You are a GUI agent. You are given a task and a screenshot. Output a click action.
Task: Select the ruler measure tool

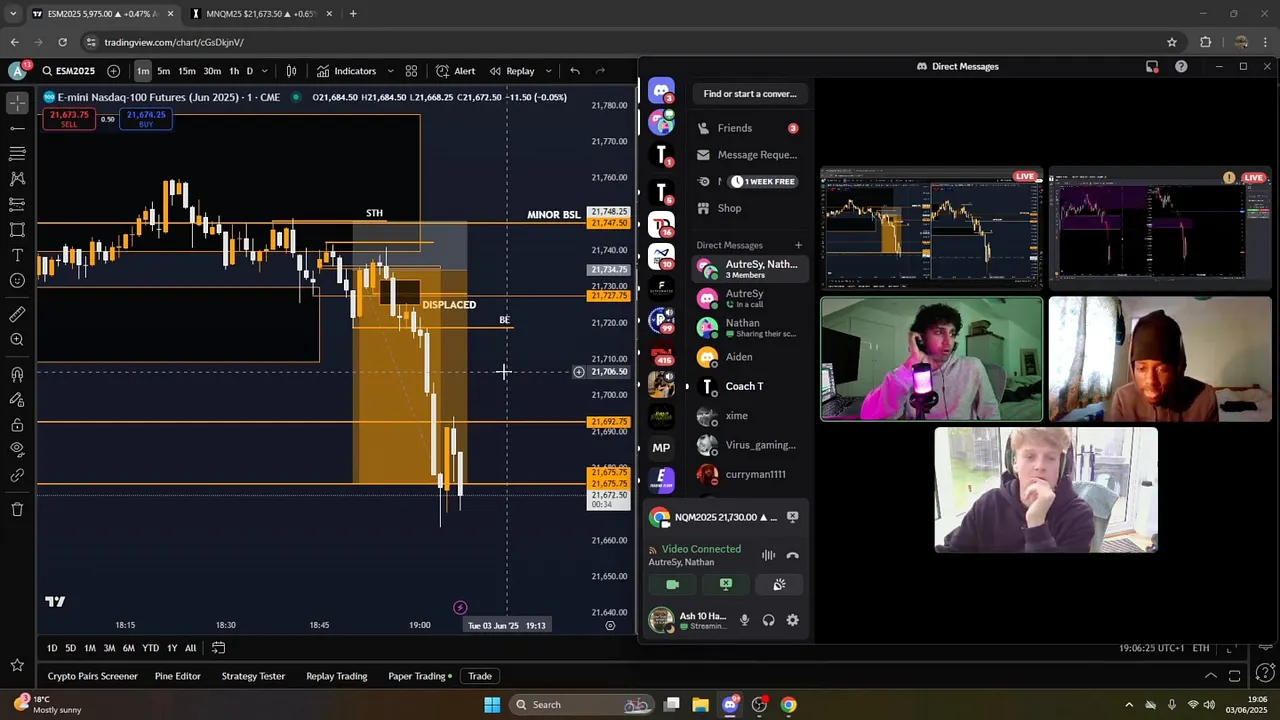(x=17, y=314)
